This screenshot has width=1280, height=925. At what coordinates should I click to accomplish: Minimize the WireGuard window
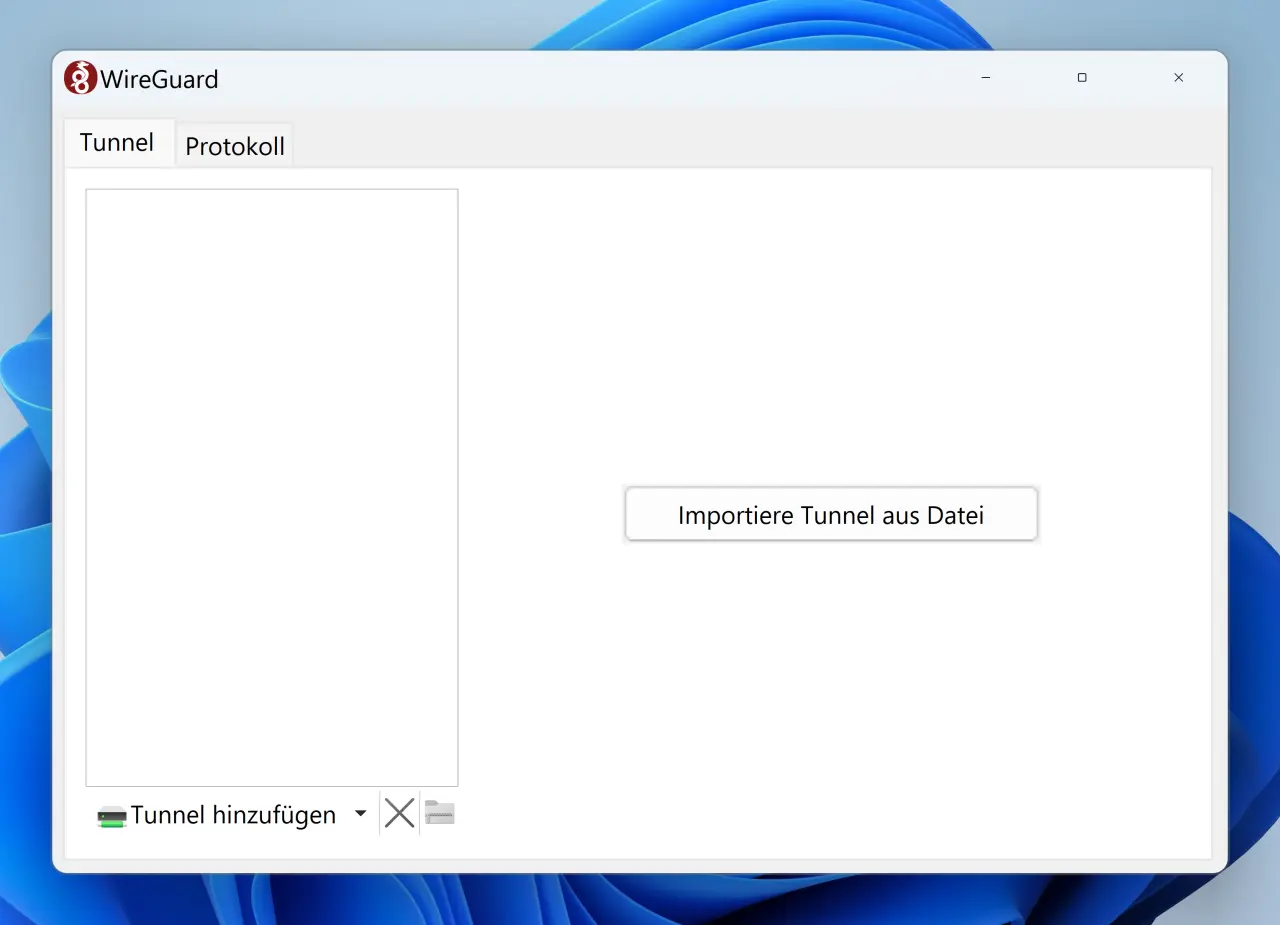click(985, 78)
